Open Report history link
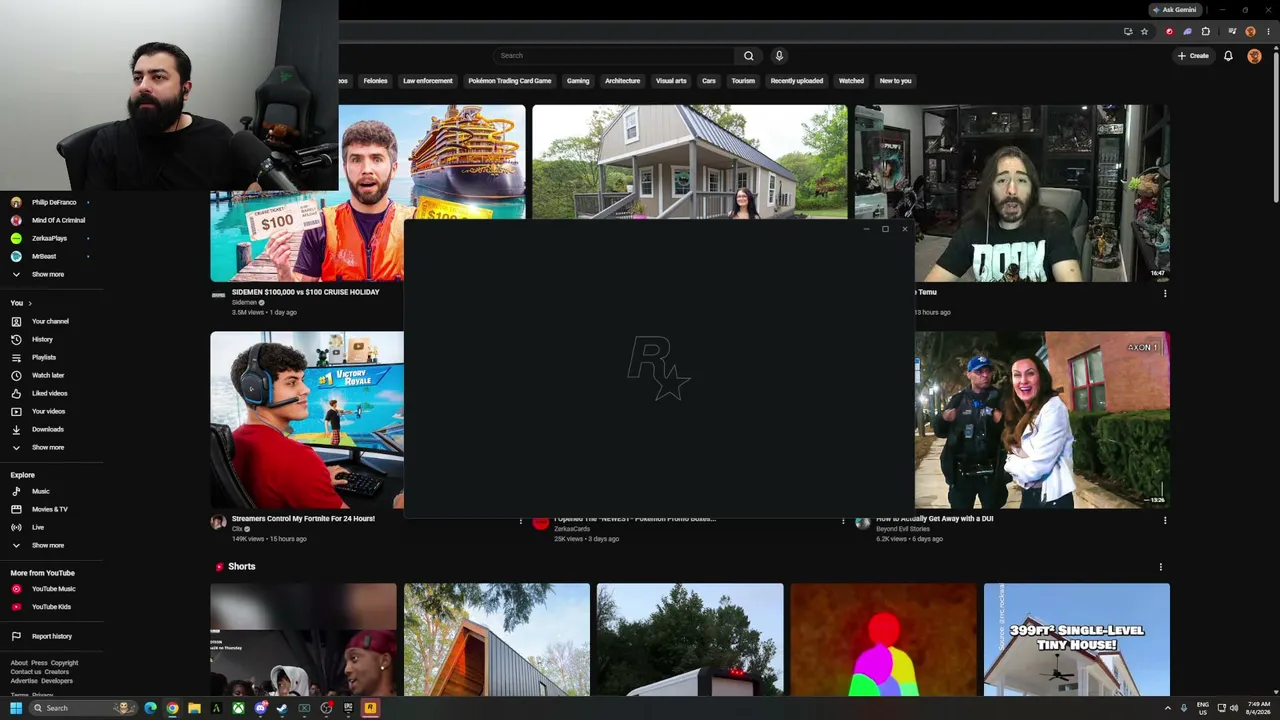The height and width of the screenshot is (720, 1280). tap(51, 636)
